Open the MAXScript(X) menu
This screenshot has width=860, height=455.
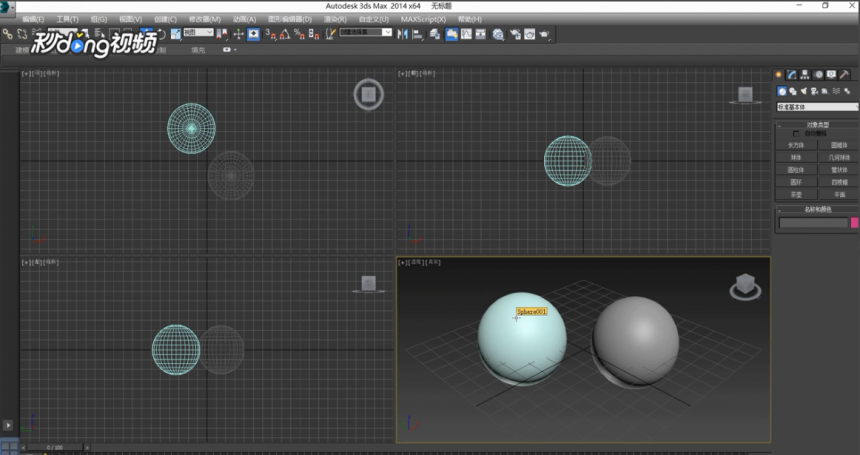(423, 19)
